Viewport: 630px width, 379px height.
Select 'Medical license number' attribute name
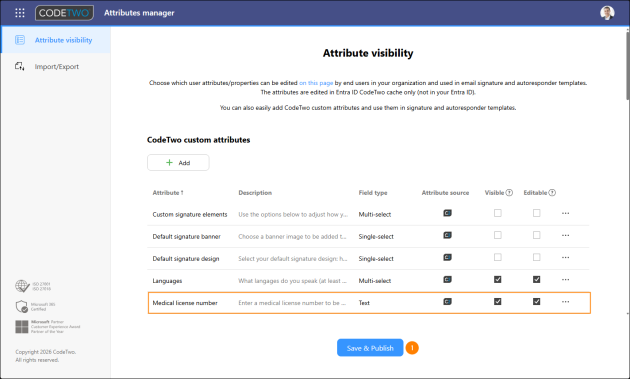coord(185,303)
